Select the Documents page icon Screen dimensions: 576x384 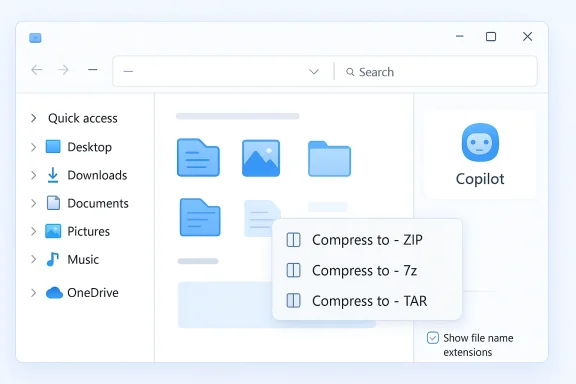pyautogui.click(x=53, y=203)
